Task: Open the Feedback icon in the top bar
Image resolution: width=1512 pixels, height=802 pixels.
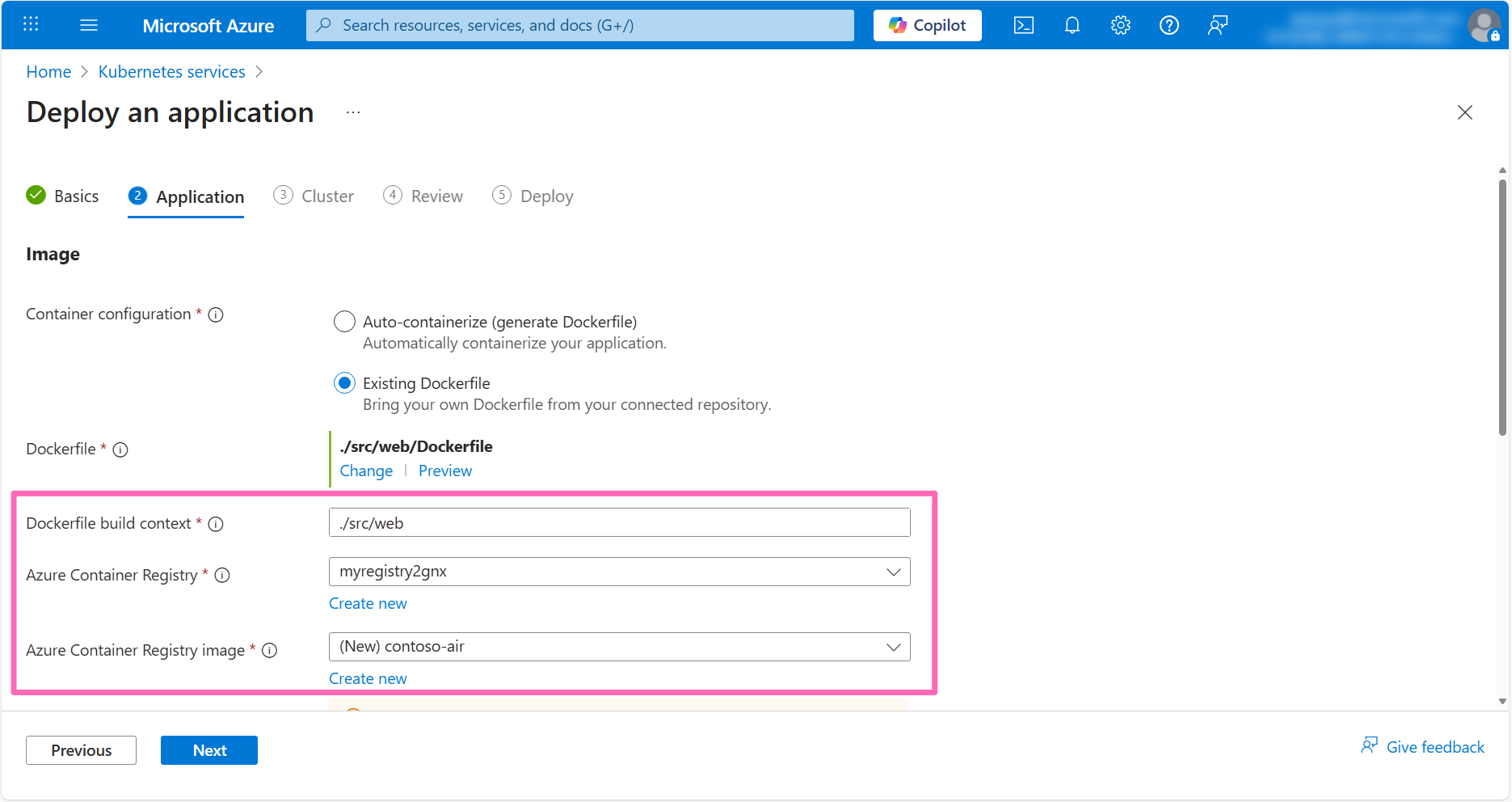Action: tap(1217, 25)
